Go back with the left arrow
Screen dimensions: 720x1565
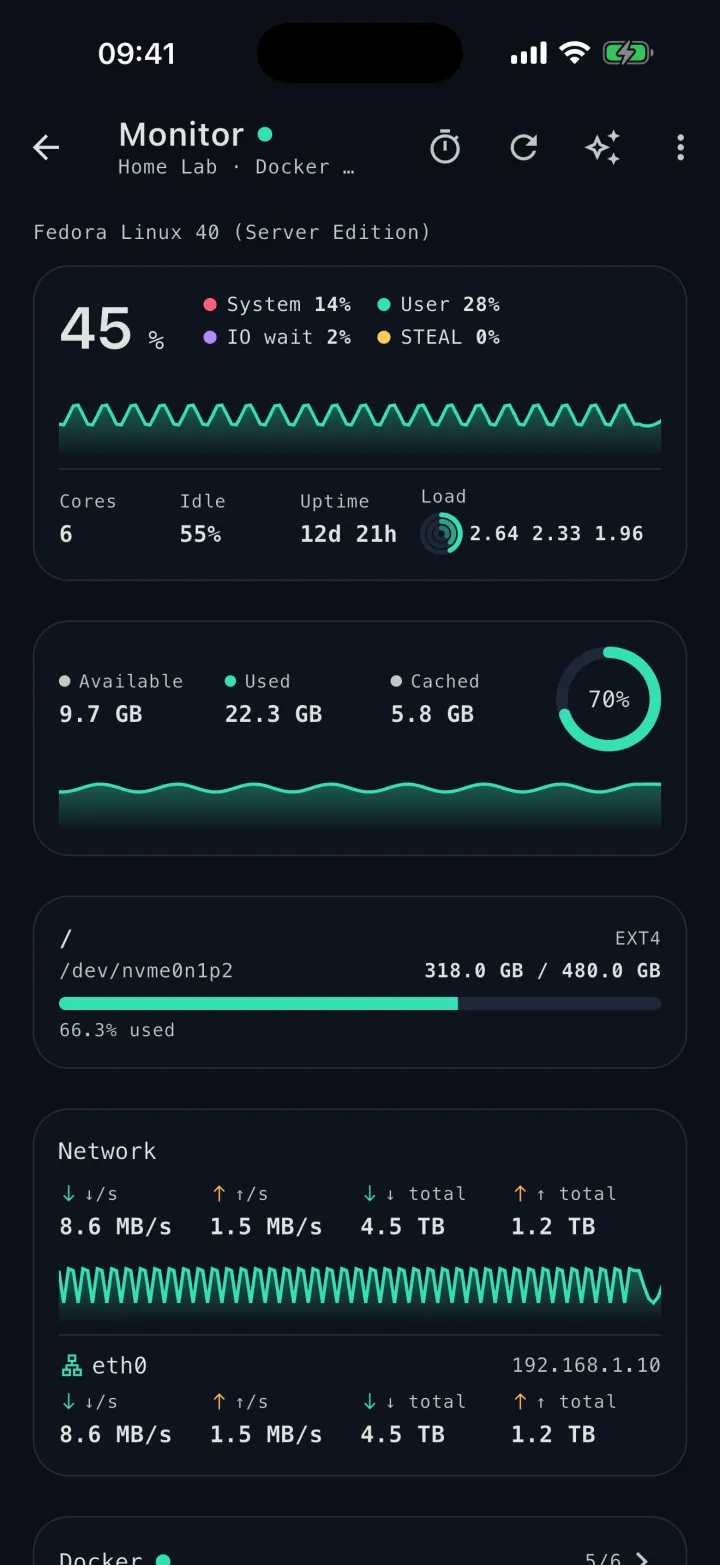(46, 148)
